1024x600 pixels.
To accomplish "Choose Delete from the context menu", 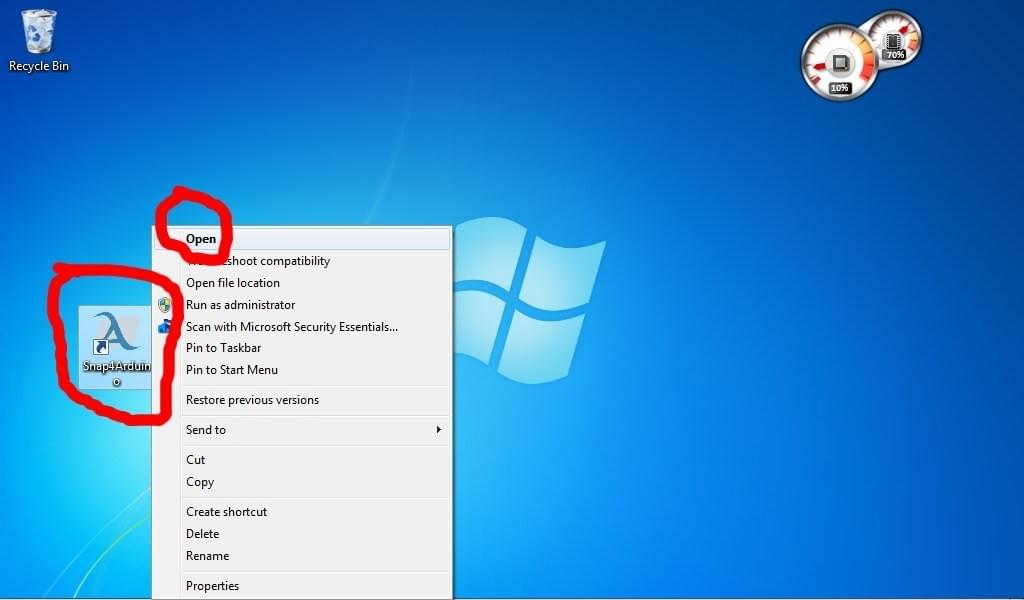I will click(302, 534).
